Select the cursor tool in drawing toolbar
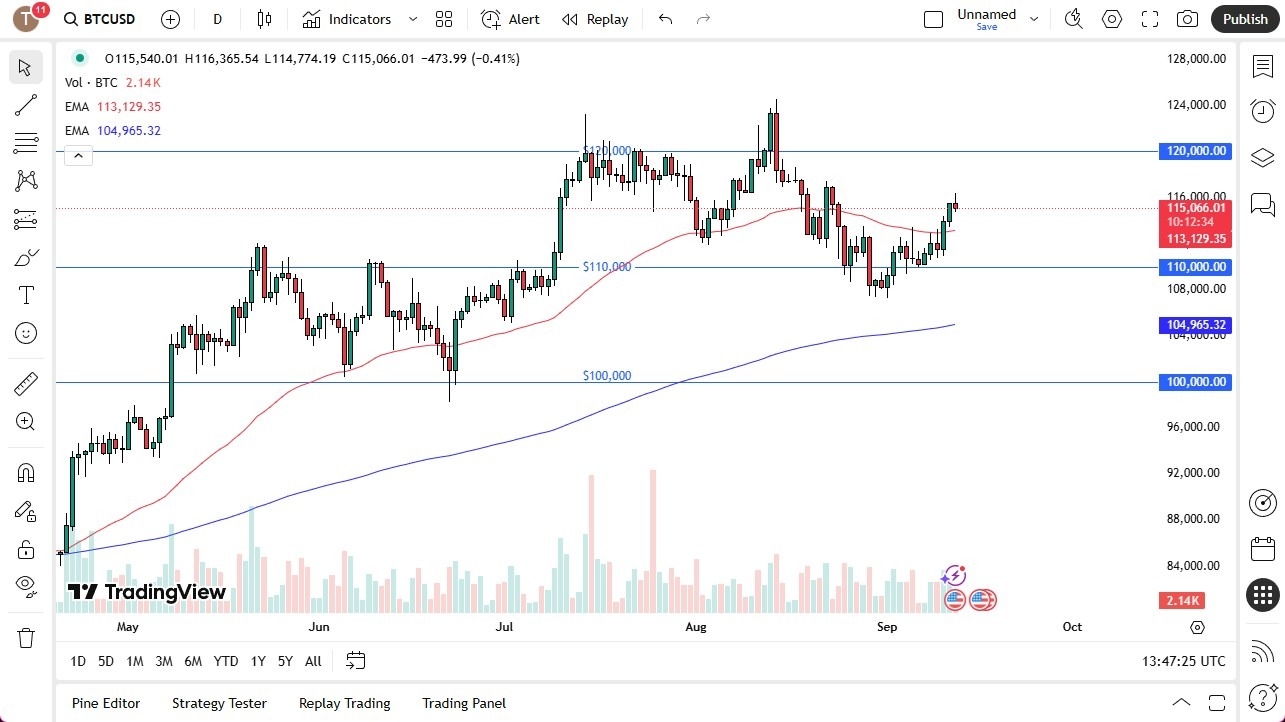Viewport: 1285px width, 722px height. (x=25, y=67)
